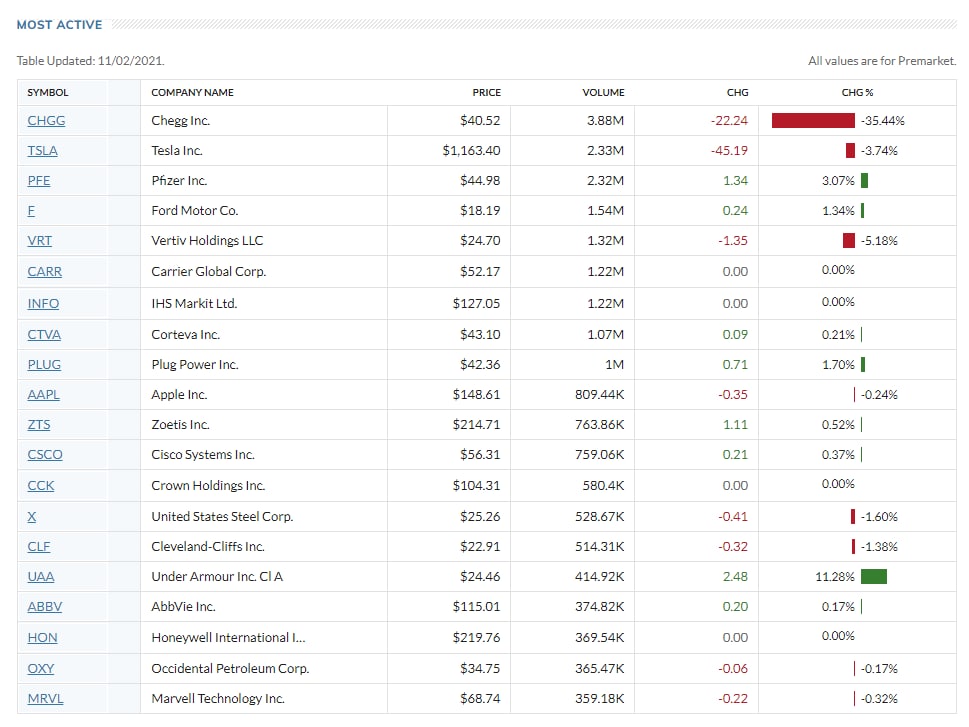
Task: Select the Marvell Technology Inc. name
Action: pyautogui.click(x=218, y=699)
